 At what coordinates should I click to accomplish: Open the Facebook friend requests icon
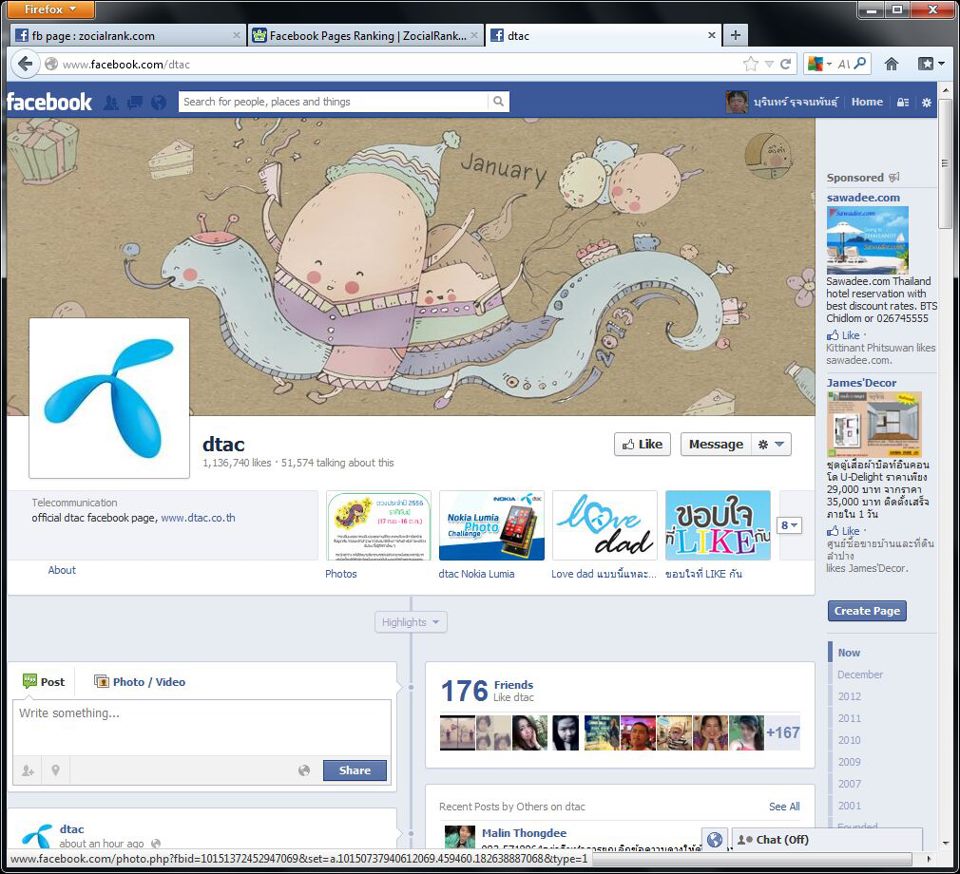tap(111, 102)
